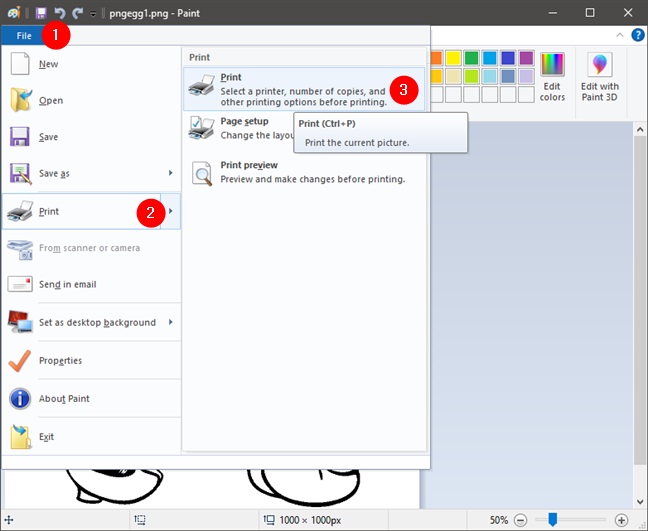Screen dimensions: 648x531
Task: Click the selection size icon in status bar
Action: point(140,520)
